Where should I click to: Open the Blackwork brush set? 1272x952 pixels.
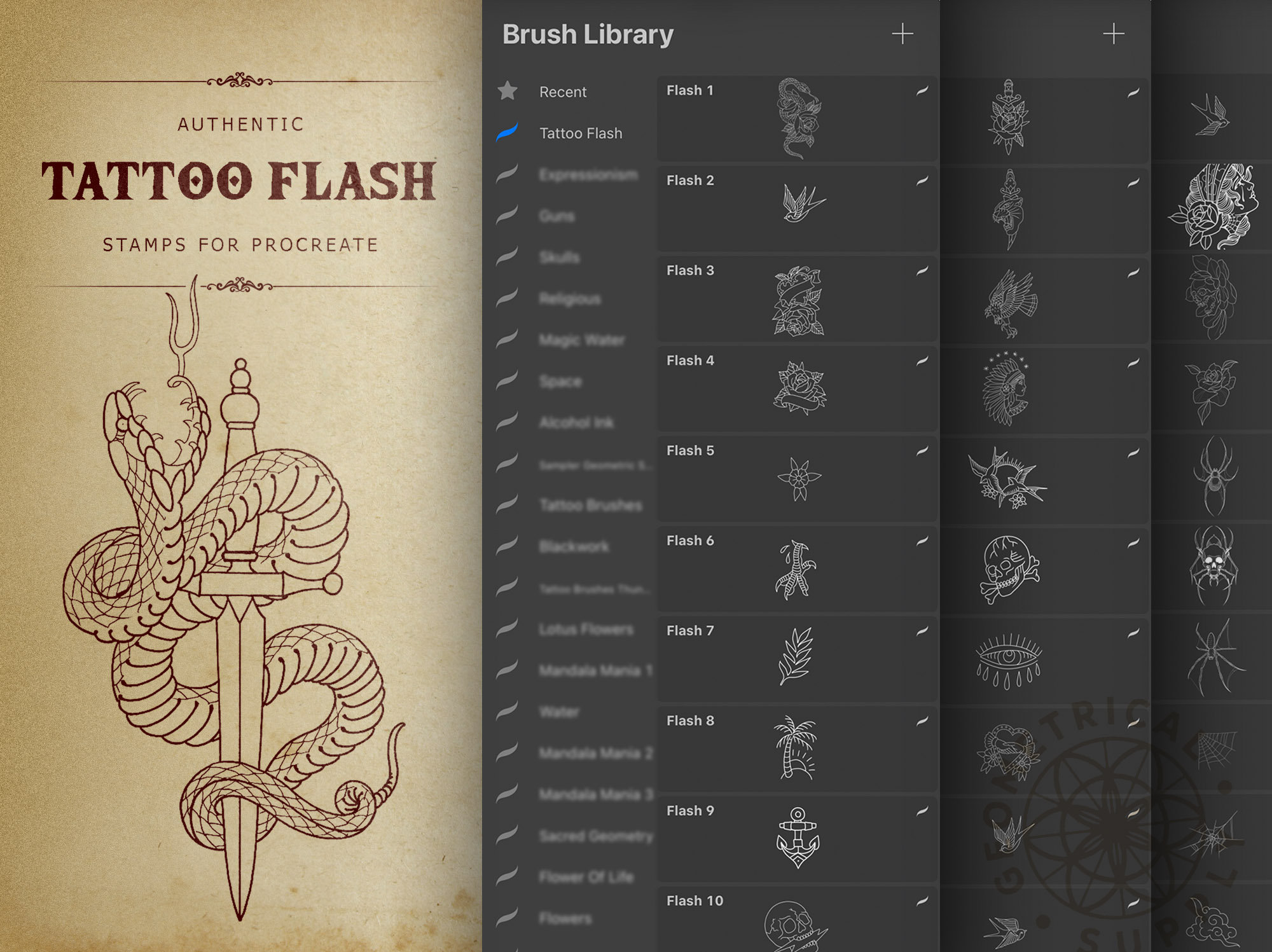pyautogui.click(x=574, y=547)
